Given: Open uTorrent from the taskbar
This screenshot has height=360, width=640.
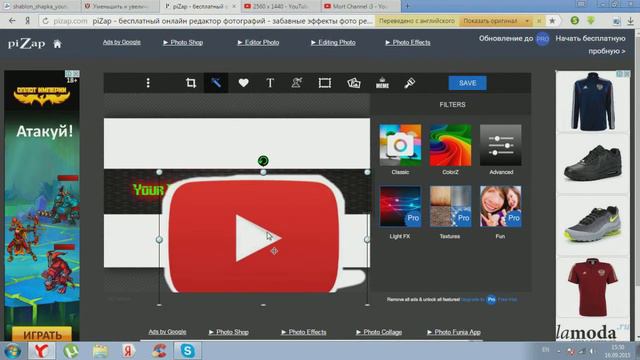Looking at the screenshot, I should [71, 351].
